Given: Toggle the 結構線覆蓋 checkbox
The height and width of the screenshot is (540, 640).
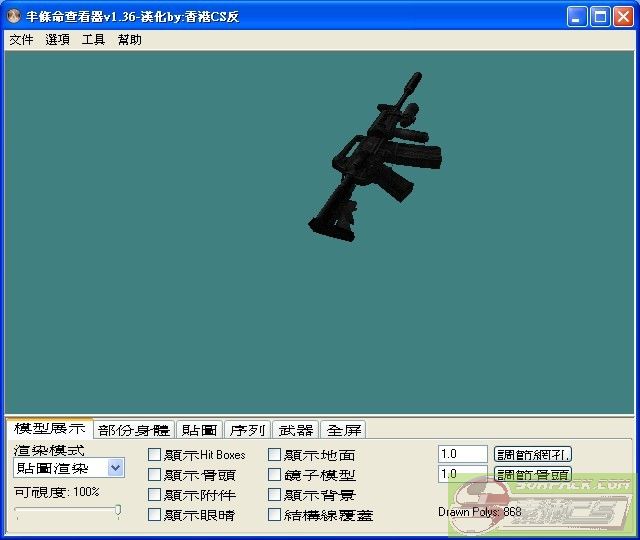Looking at the screenshot, I should pyautogui.click(x=275, y=515).
